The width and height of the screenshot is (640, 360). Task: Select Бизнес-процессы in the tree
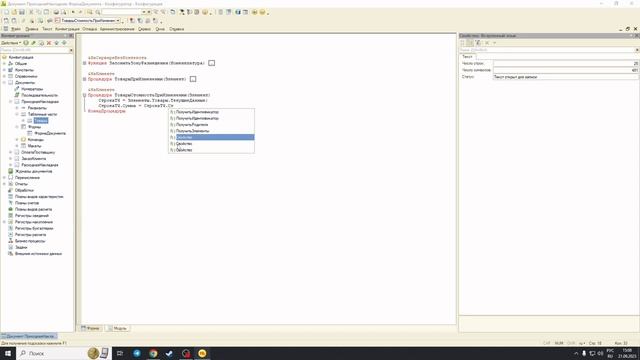click(x=30, y=241)
